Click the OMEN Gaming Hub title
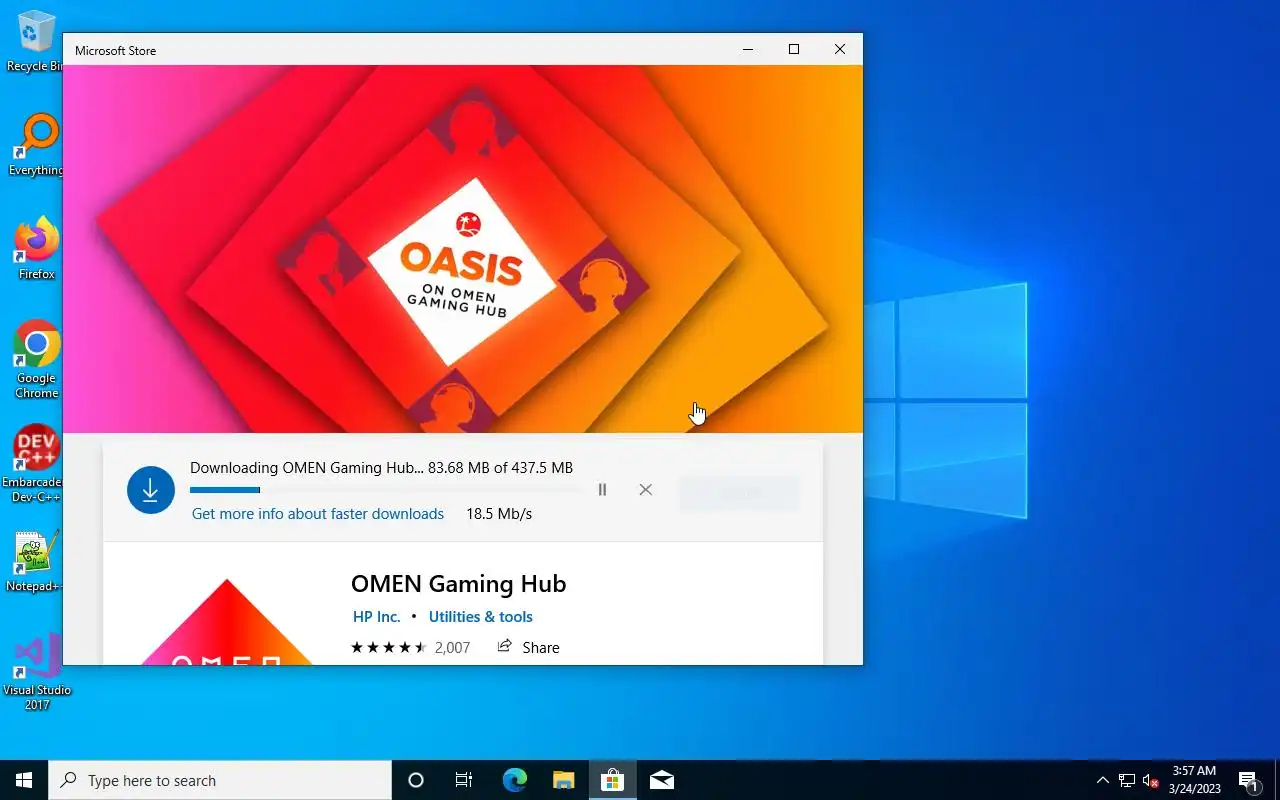This screenshot has width=1280, height=800. [x=458, y=584]
